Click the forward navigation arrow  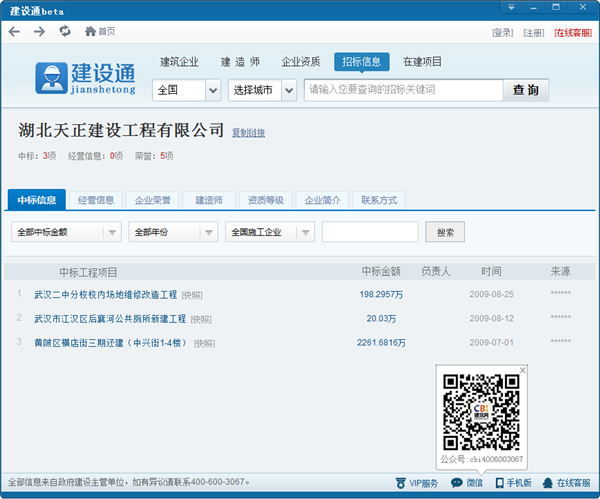click(x=39, y=32)
